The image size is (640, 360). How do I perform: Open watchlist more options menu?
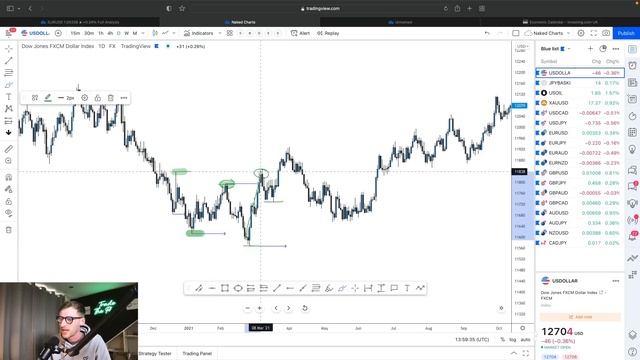pos(616,49)
